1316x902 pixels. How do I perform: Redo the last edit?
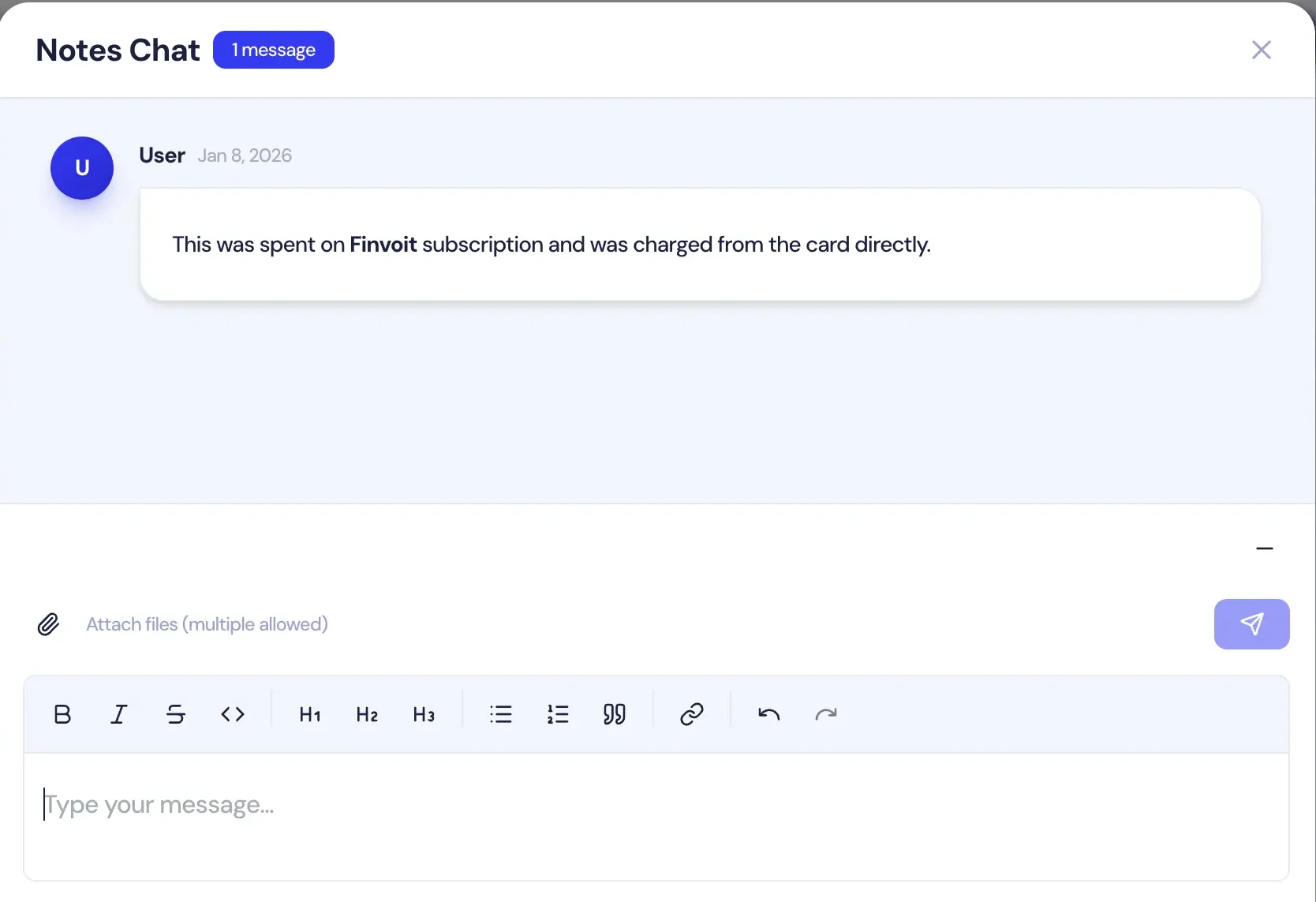[826, 714]
